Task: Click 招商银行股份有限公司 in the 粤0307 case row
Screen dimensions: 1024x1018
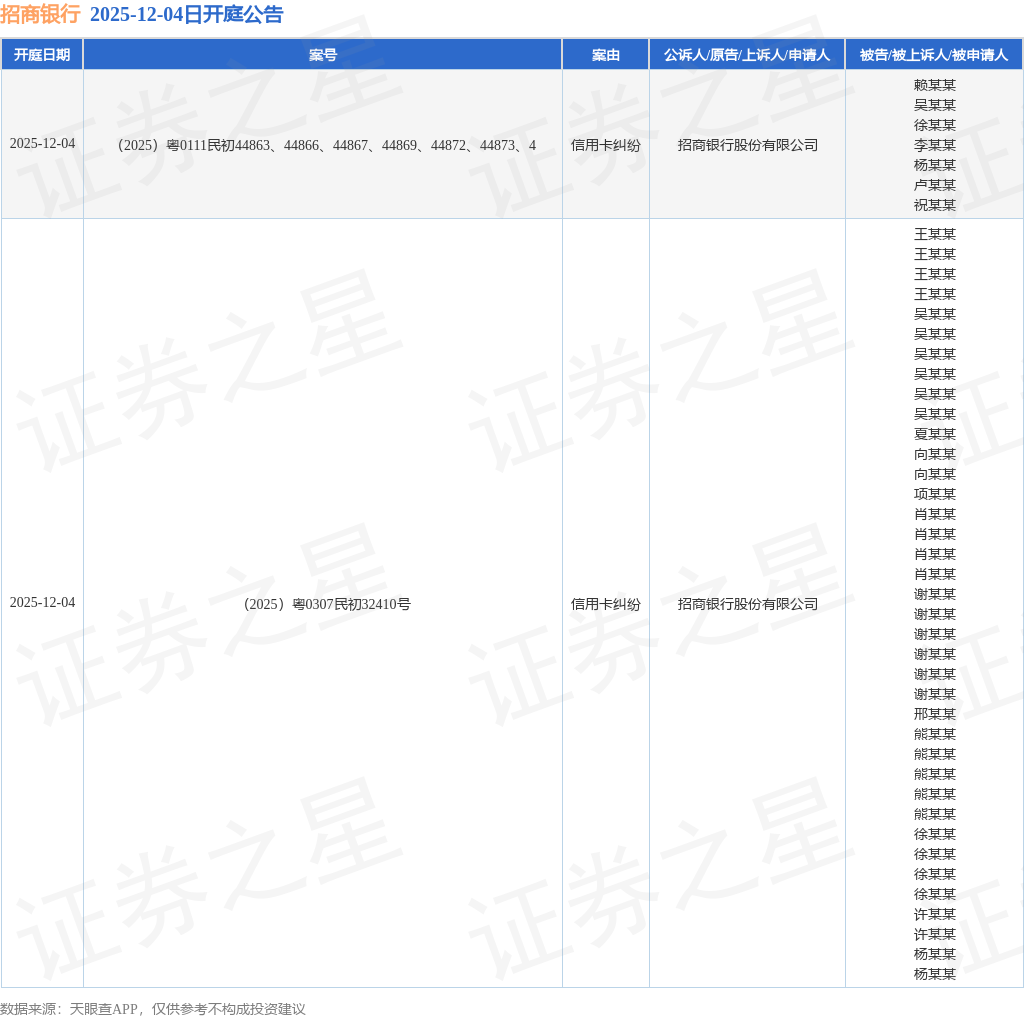Action: pos(748,604)
